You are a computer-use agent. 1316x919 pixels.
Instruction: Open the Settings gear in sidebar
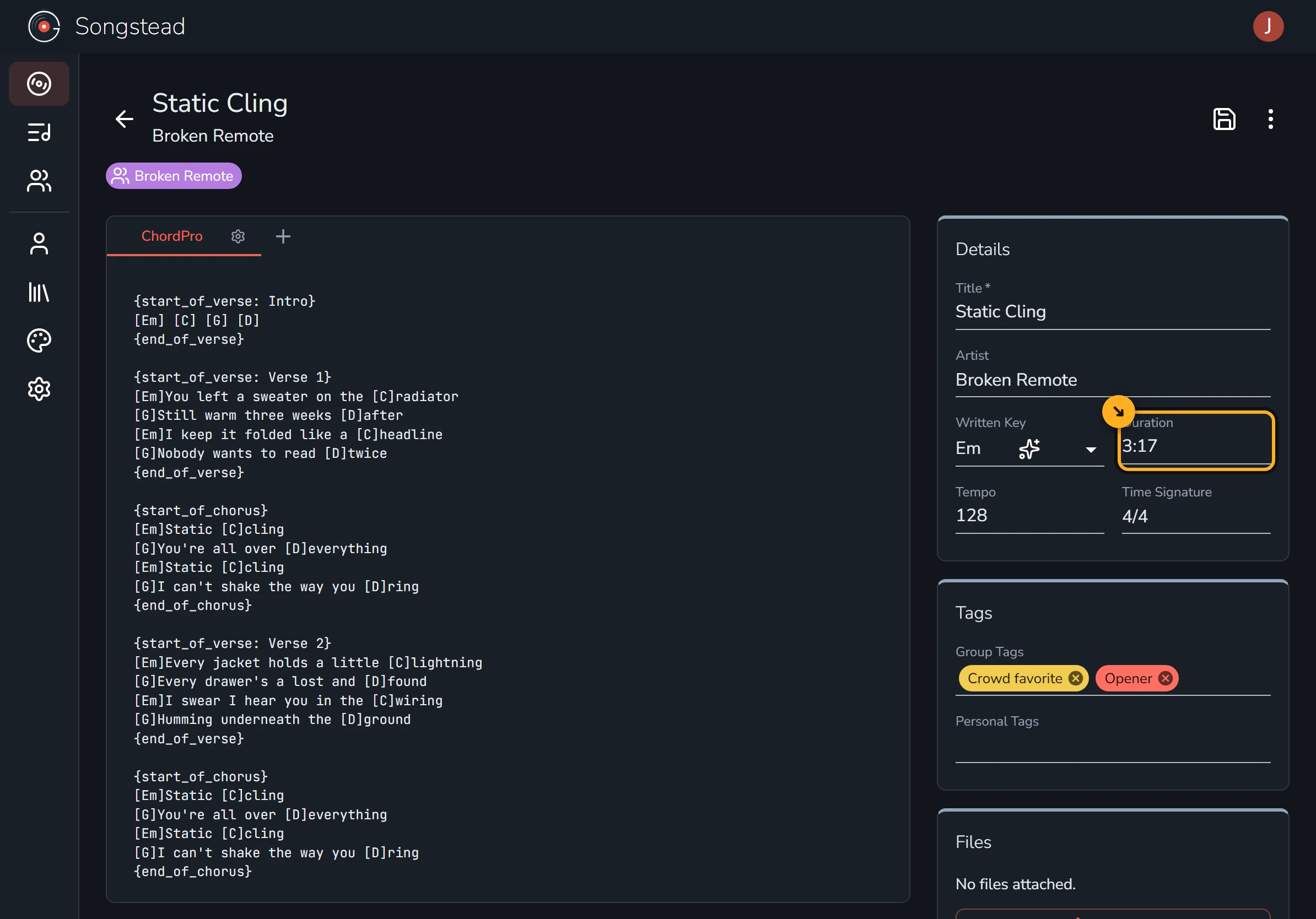(x=39, y=389)
